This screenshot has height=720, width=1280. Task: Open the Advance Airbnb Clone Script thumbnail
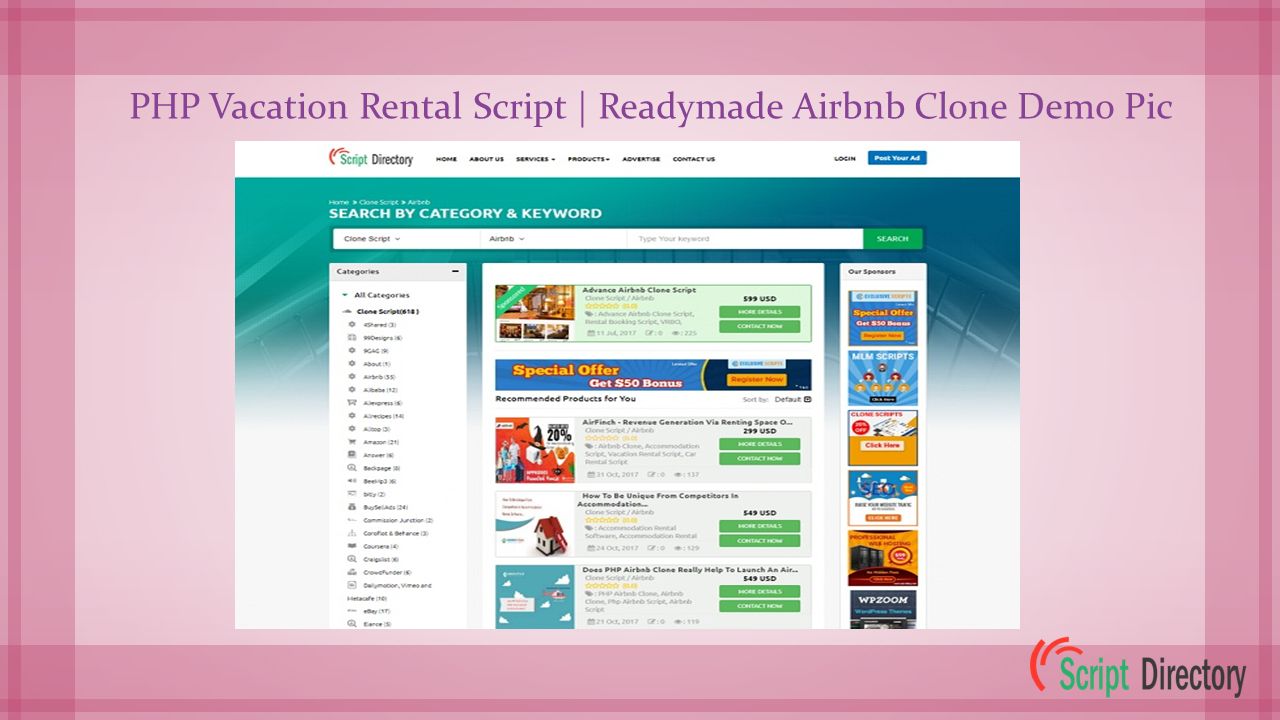[535, 313]
